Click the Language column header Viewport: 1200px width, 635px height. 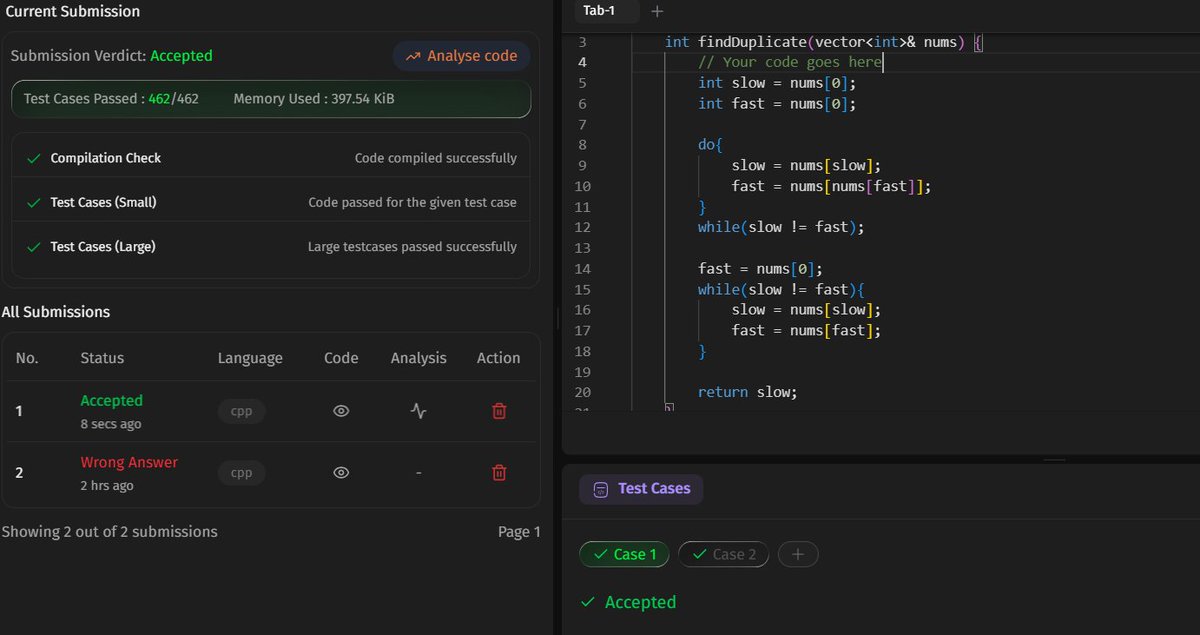coord(250,358)
